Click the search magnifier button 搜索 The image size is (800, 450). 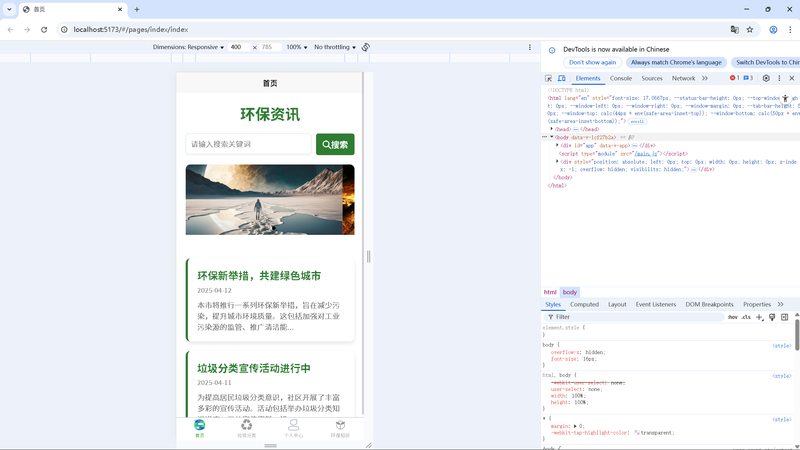point(335,144)
